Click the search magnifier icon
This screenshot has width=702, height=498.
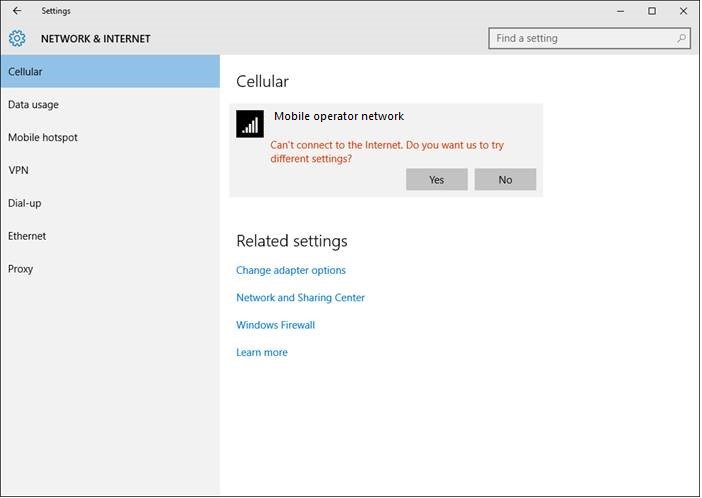click(681, 39)
